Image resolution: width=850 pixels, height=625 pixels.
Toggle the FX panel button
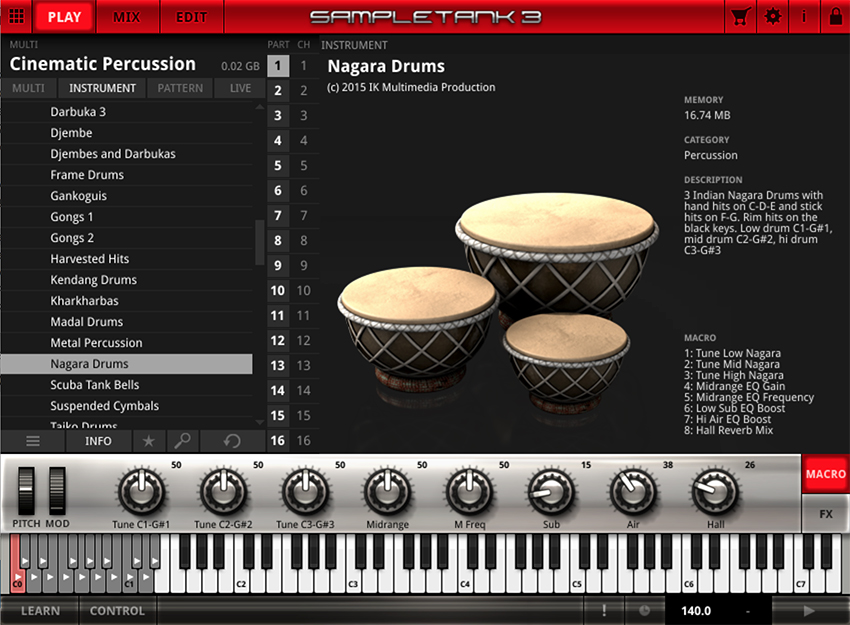pos(825,514)
